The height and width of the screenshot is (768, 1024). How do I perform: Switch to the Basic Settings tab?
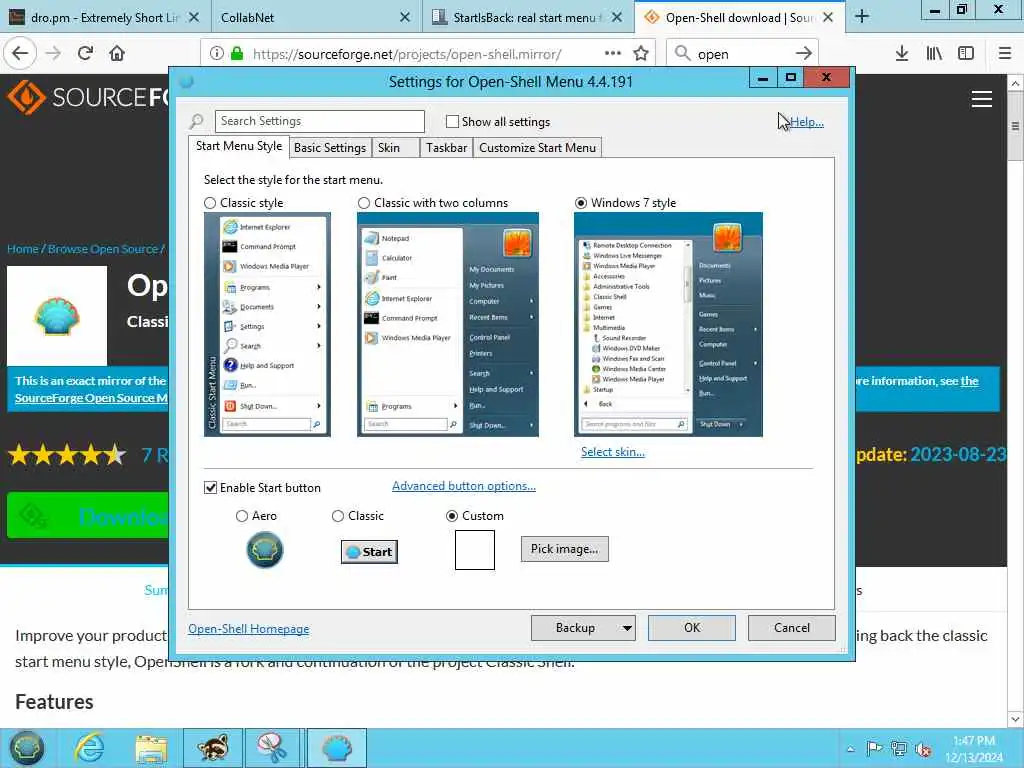(330, 148)
